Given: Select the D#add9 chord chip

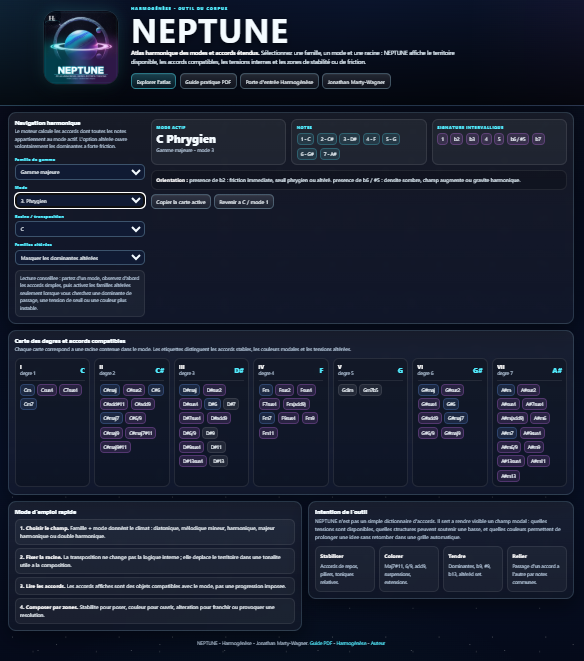Looking at the screenshot, I should tap(219, 418).
